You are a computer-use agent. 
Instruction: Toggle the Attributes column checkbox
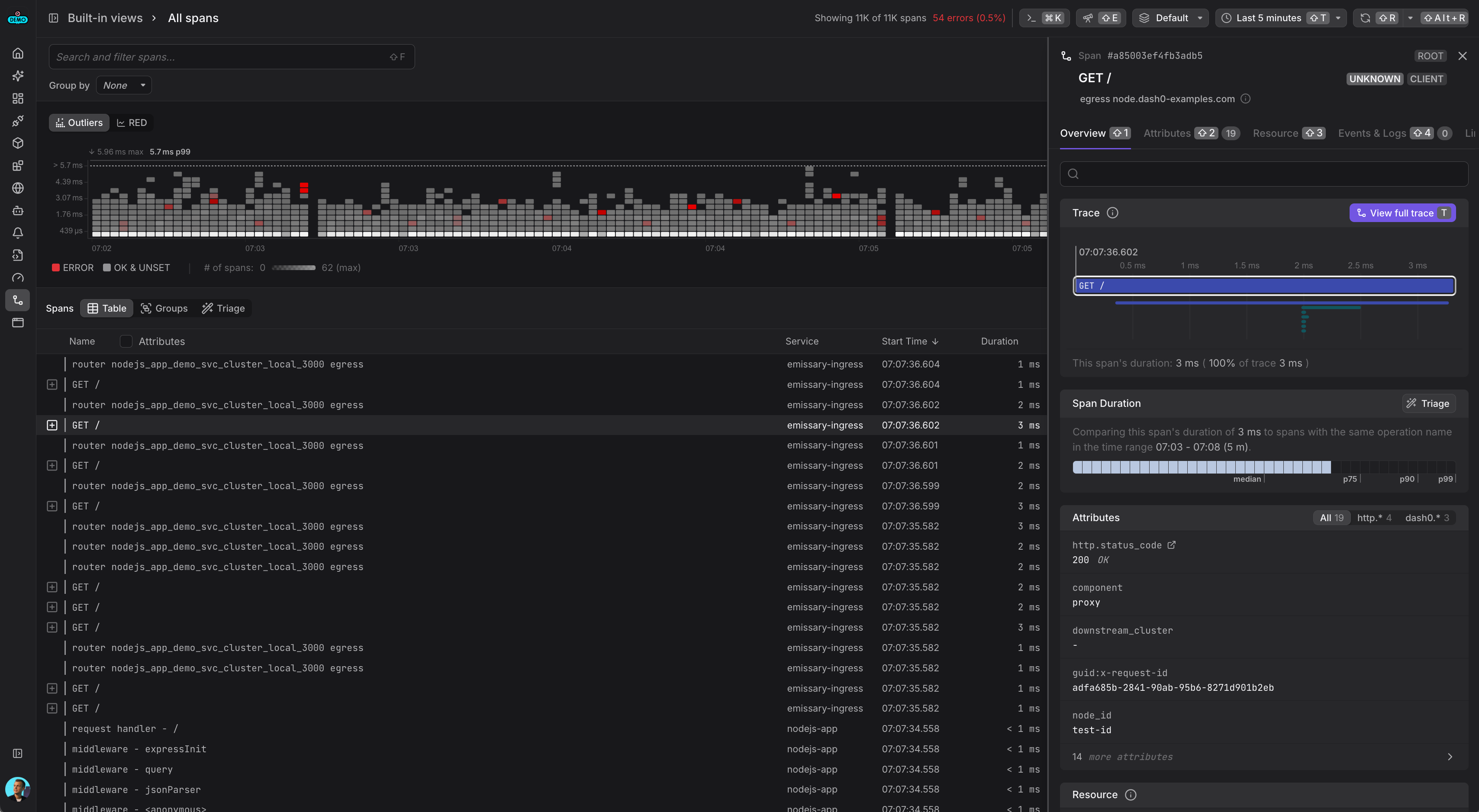[x=126, y=341]
